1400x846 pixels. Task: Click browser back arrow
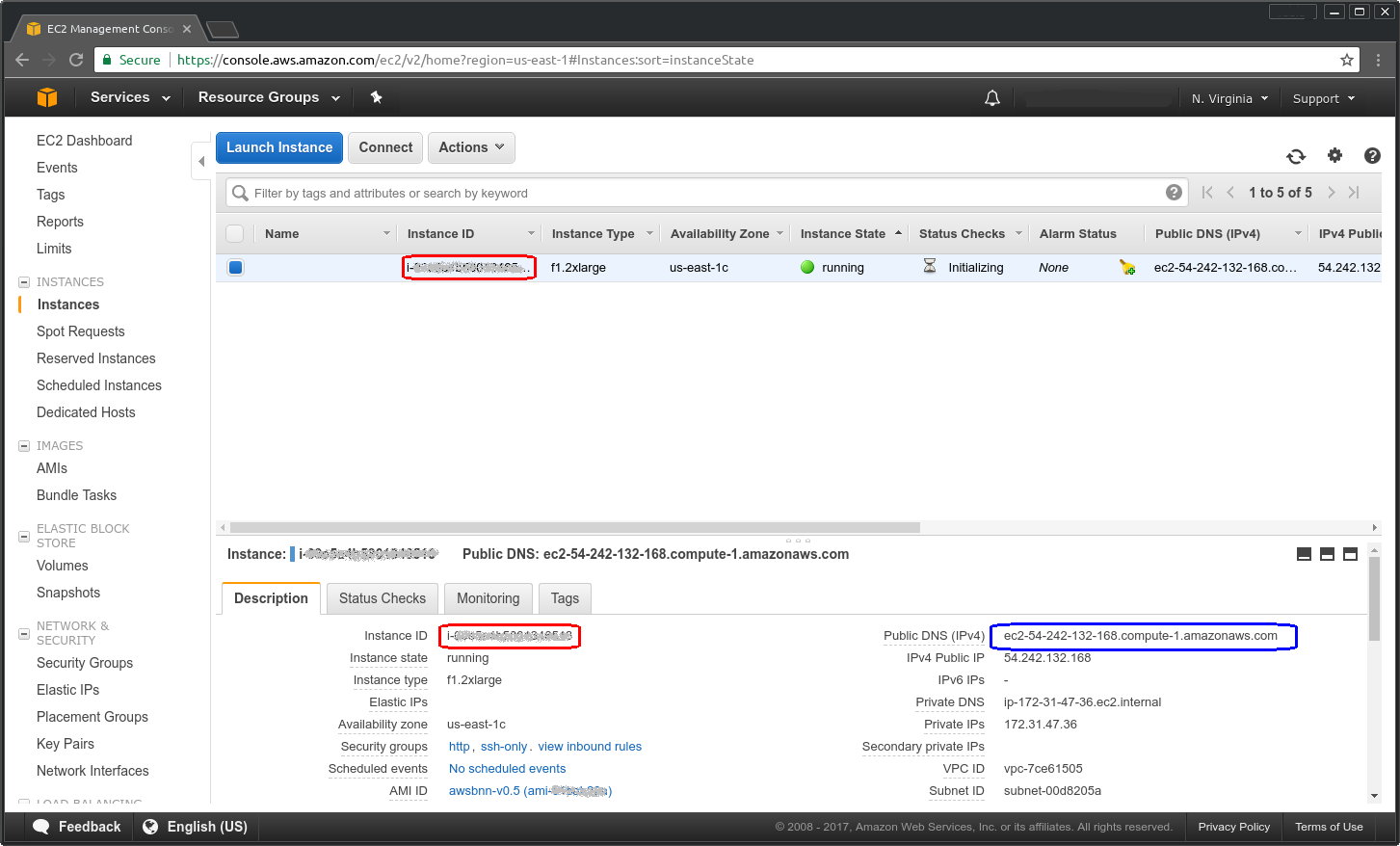point(22,60)
